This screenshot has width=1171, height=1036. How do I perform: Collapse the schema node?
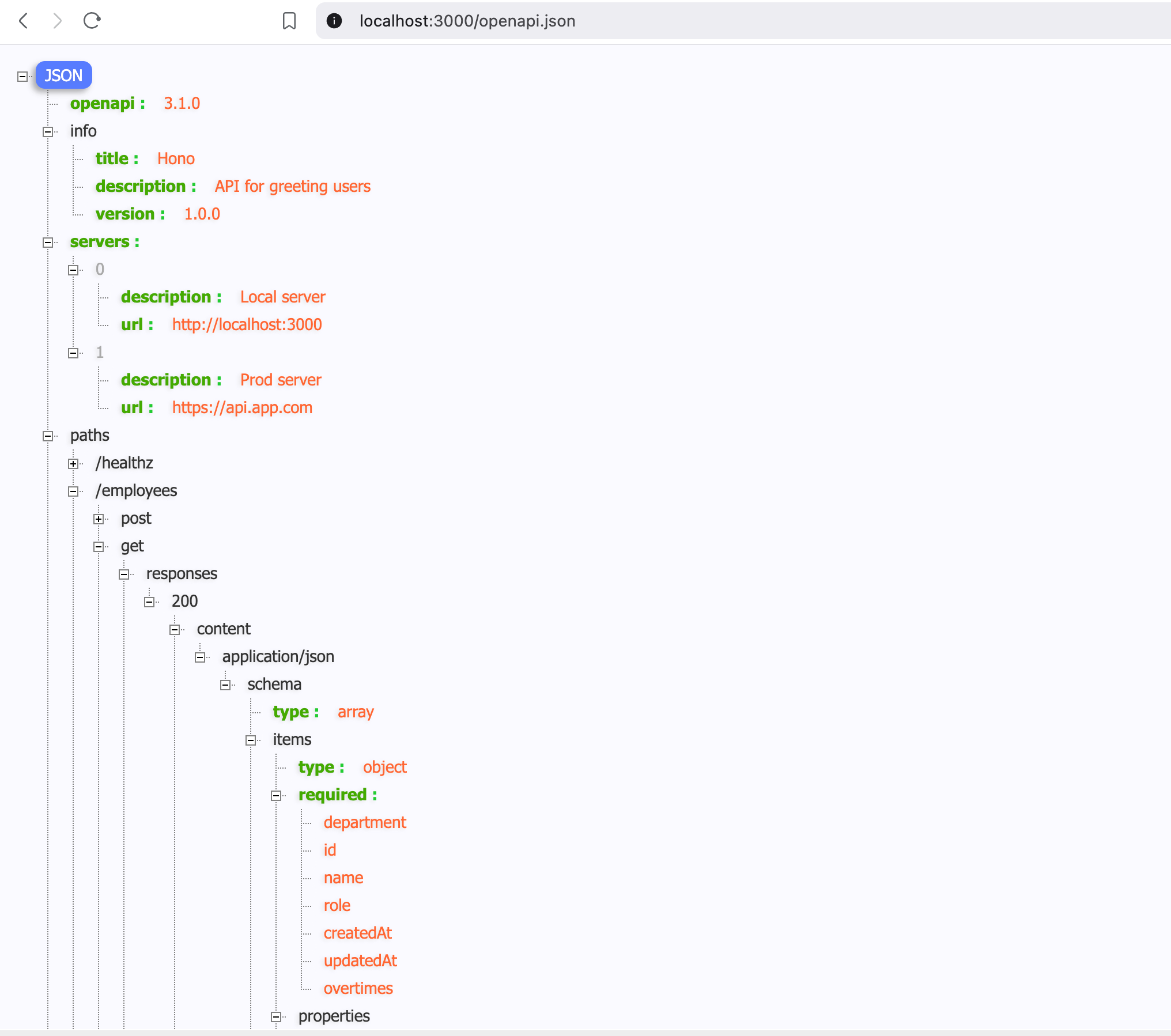225,685
